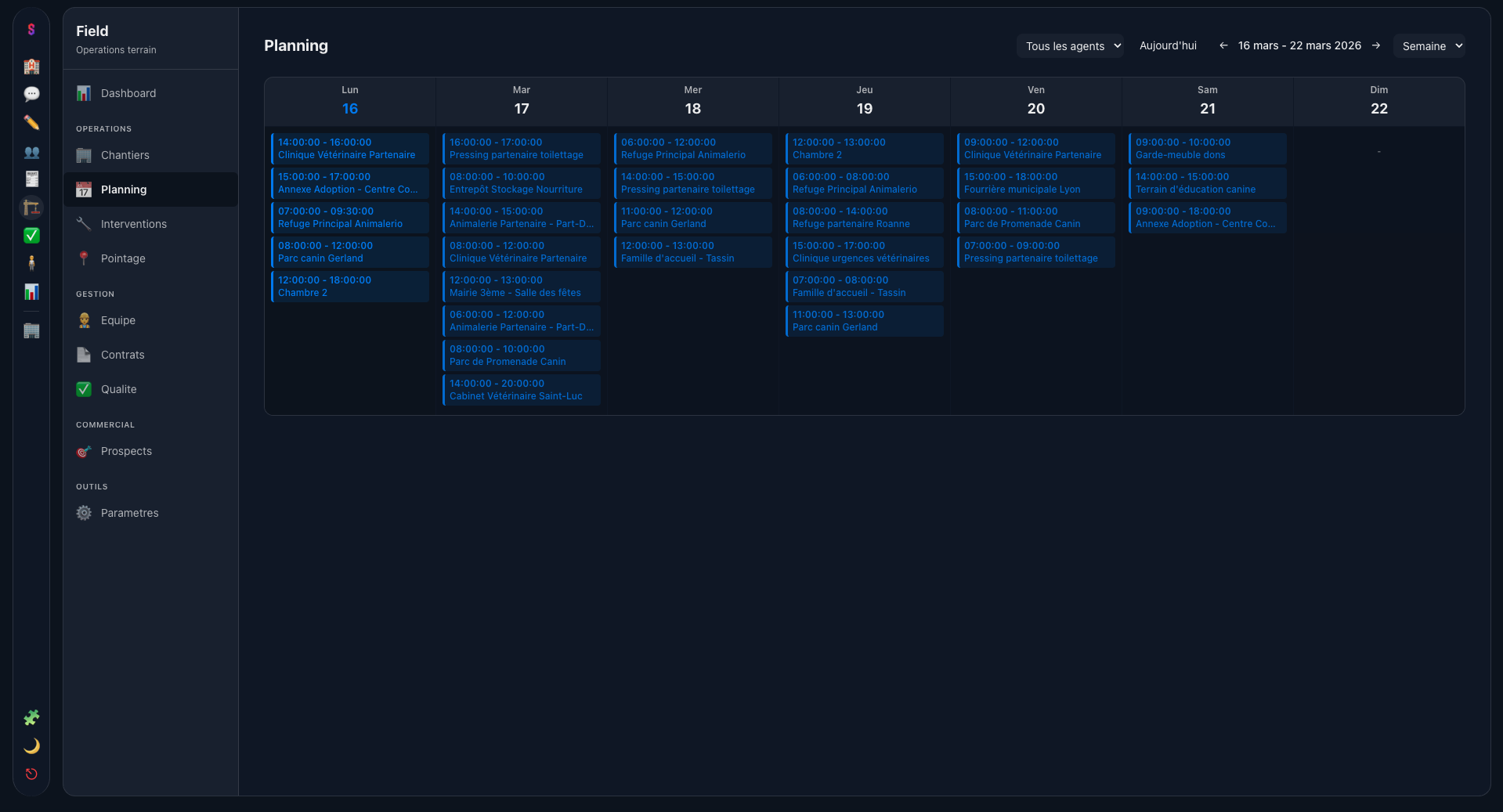Open Monday 07:00 Refuge Principal Animalerio event
Viewport: 1503px width, 812px height.
pos(350,218)
